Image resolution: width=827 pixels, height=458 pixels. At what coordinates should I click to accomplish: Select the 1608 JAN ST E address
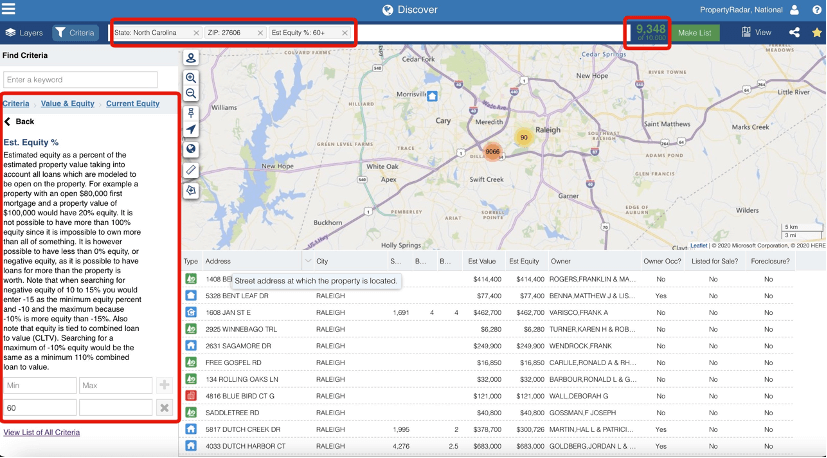click(228, 312)
